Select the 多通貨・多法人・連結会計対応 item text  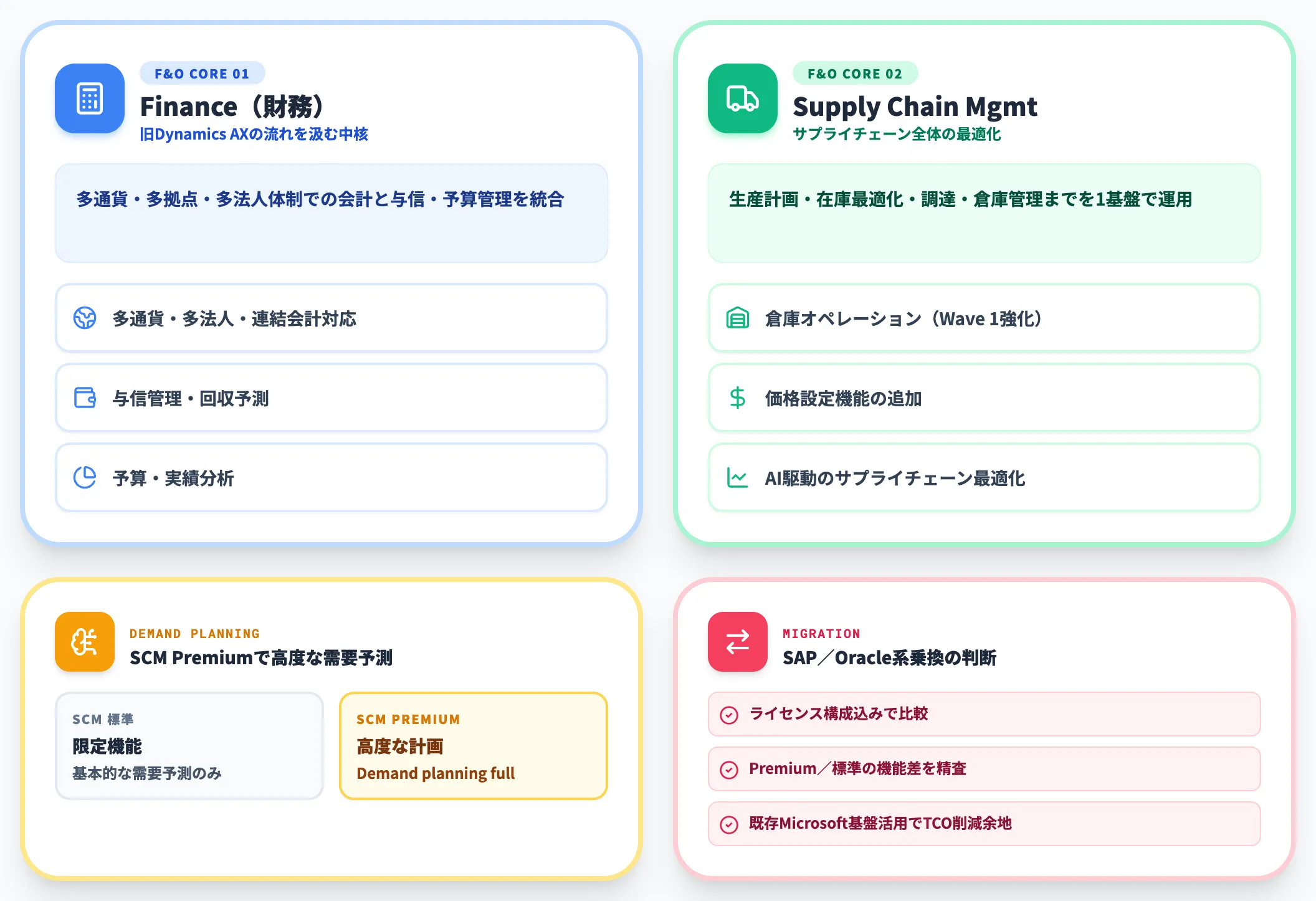tap(234, 318)
